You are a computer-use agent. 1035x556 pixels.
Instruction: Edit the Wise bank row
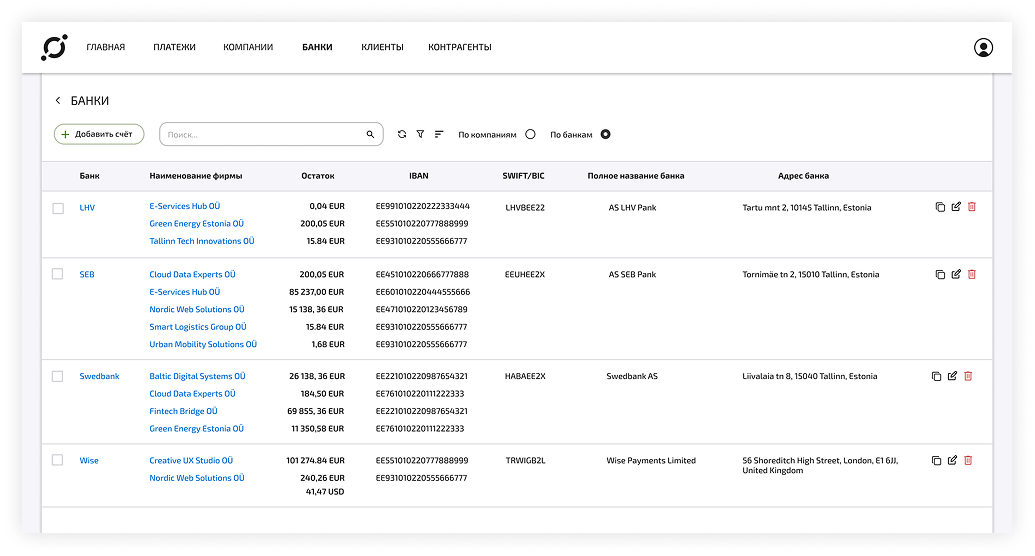coord(952,460)
